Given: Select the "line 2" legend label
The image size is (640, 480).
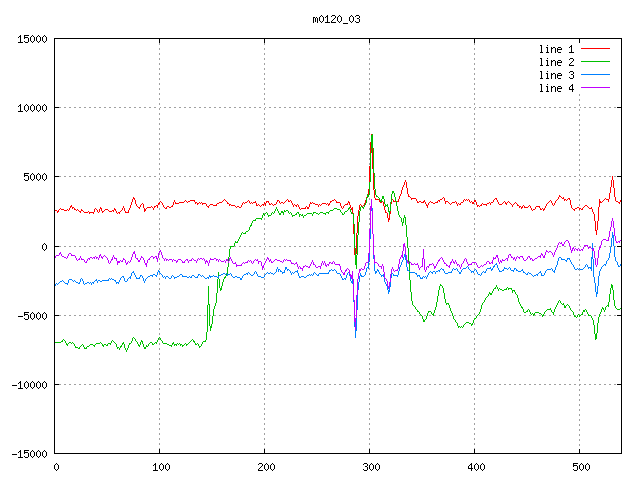Looking at the screenshot, I should [556, 62].
